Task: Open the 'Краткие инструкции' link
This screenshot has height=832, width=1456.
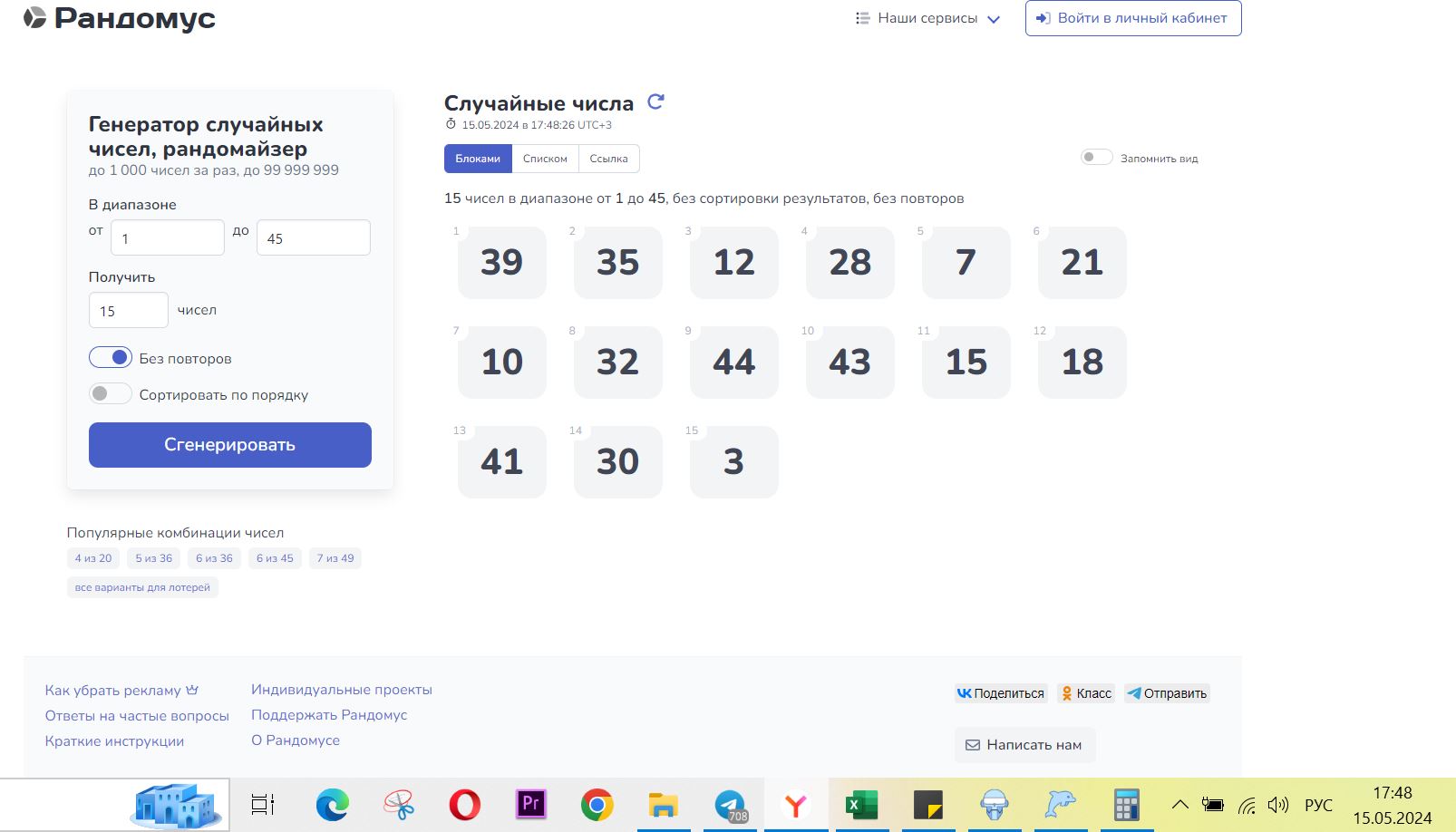Action: pyautogui.click(x=114, y=741)
